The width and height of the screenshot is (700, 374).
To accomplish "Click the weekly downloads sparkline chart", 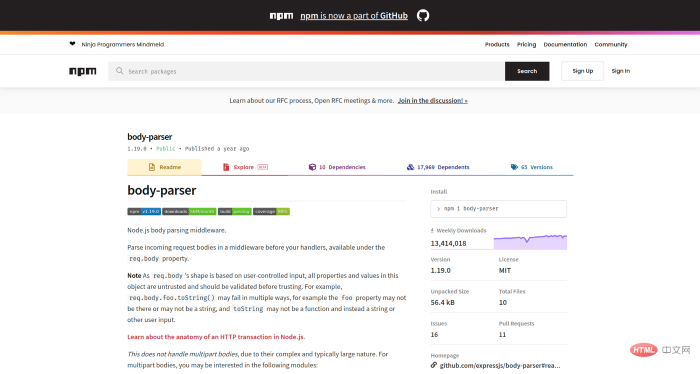I will (x=530, y=242).
